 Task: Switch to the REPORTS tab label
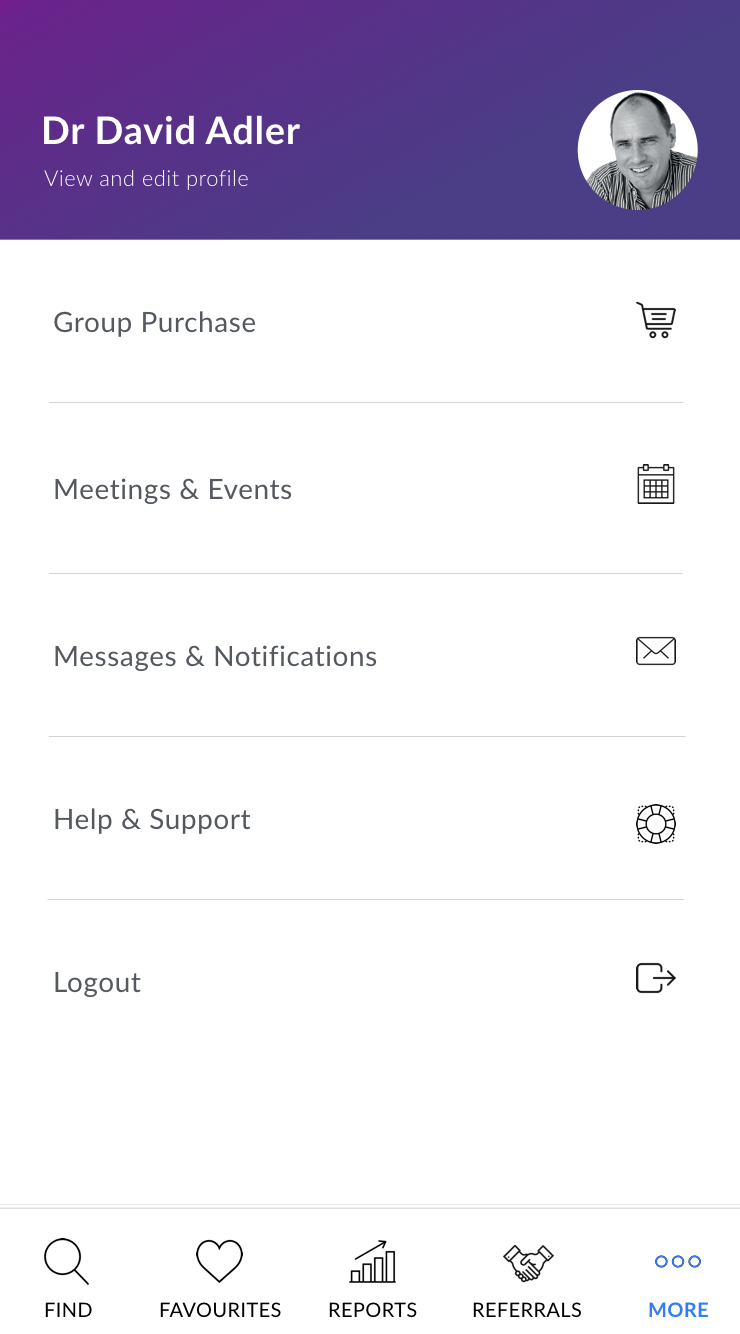[373, 1310]
